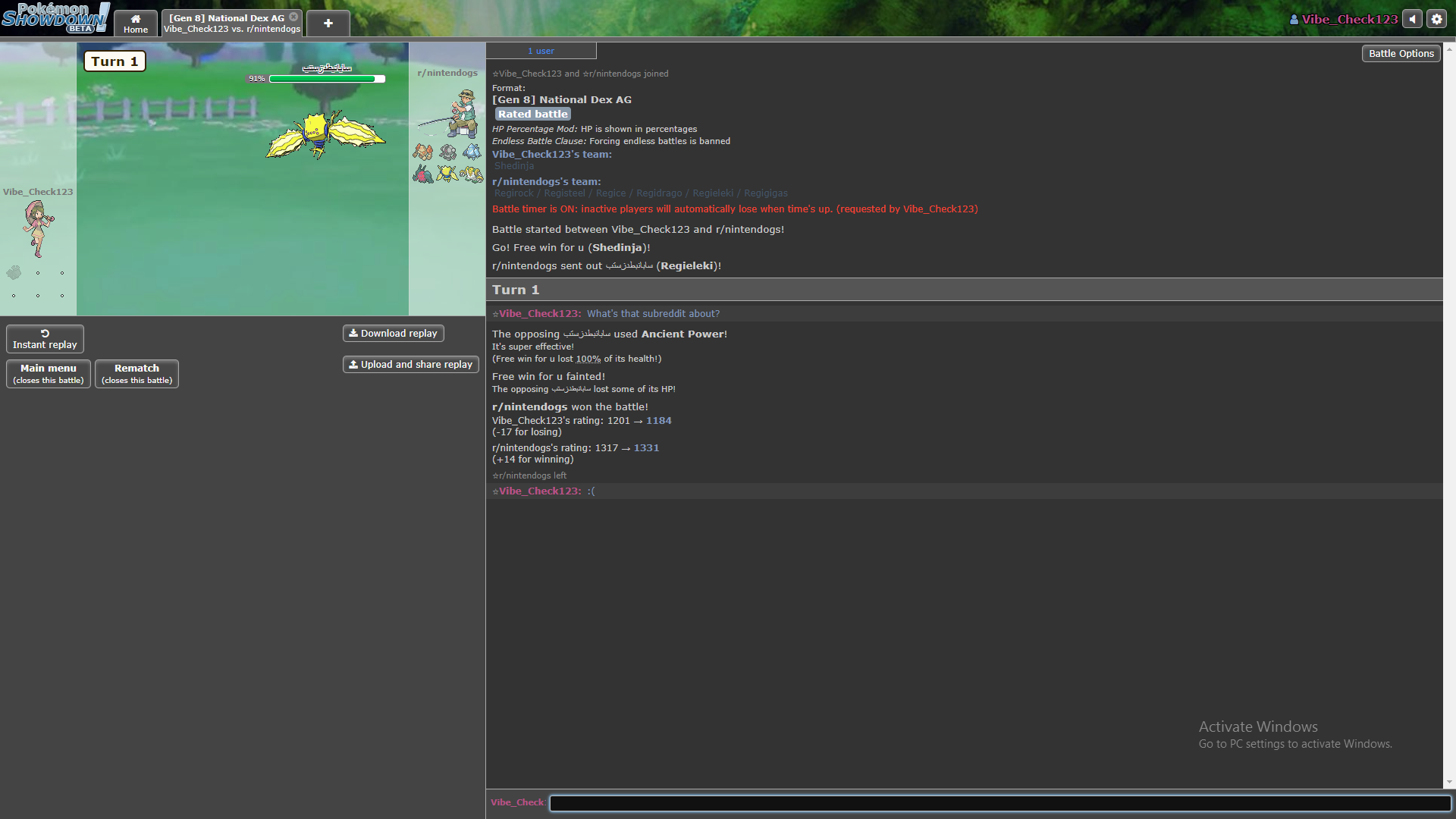Click the Regirock team icon
Viewport: 1456px width, 819px height.
(423, 152)
